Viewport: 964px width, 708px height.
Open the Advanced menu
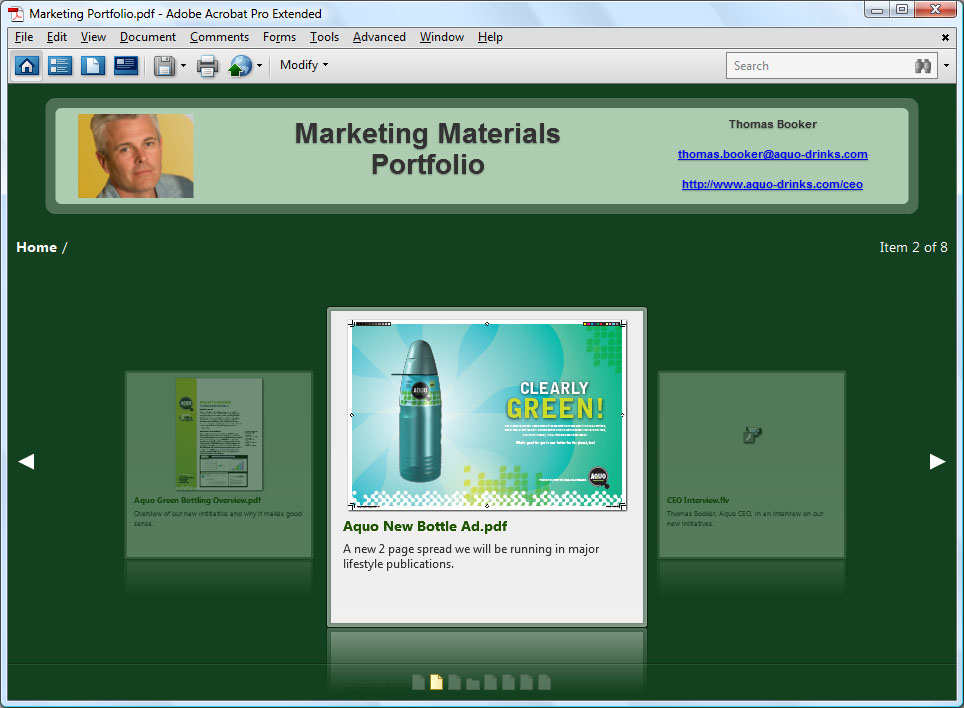coord(379,37)
